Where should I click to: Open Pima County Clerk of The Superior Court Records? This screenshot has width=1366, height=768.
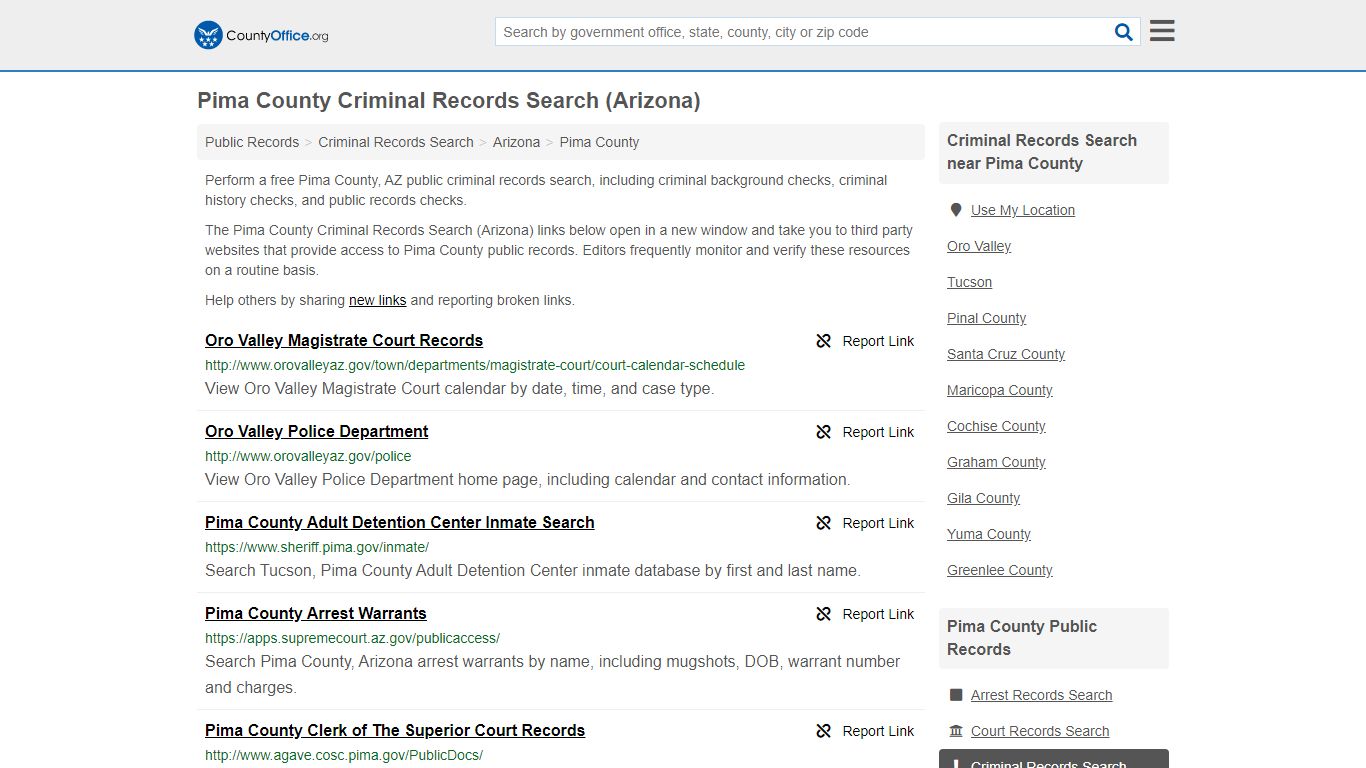point(395,730)
